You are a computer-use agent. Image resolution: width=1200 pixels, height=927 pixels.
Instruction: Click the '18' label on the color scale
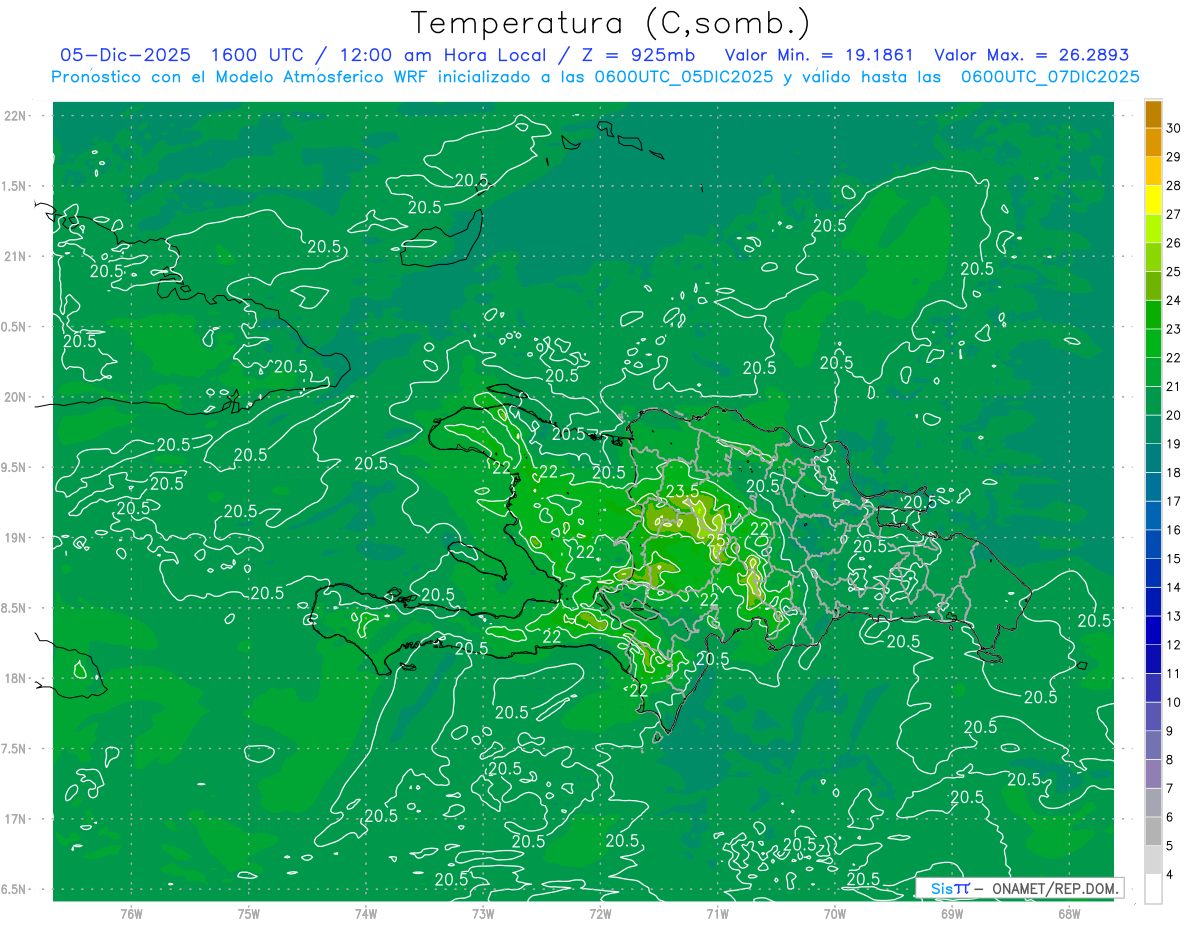pos(1174,472)
